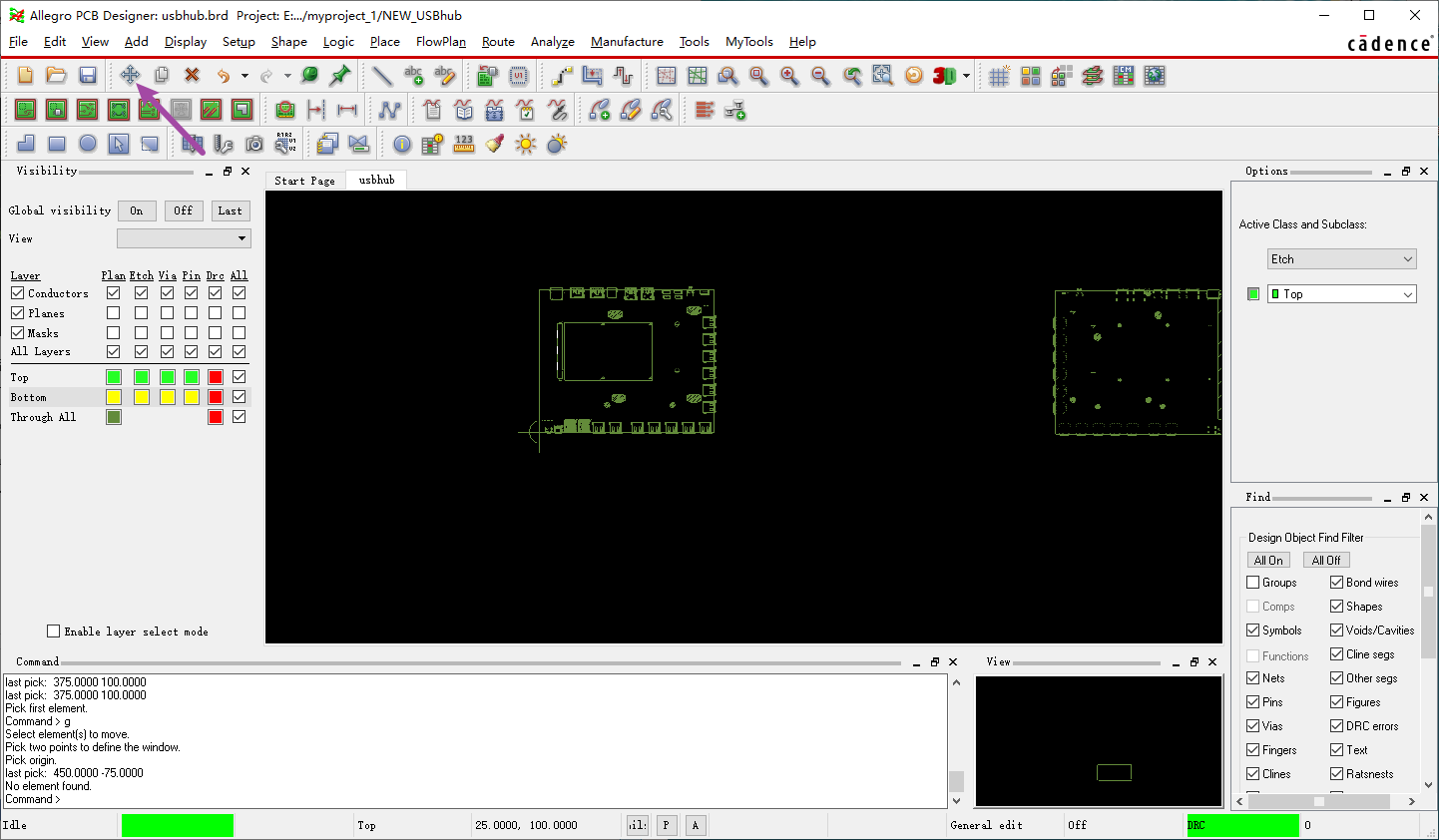Screen dimensions: 1439x840
Task: Select the Add Text abc icon
Action: pos(413,75)
